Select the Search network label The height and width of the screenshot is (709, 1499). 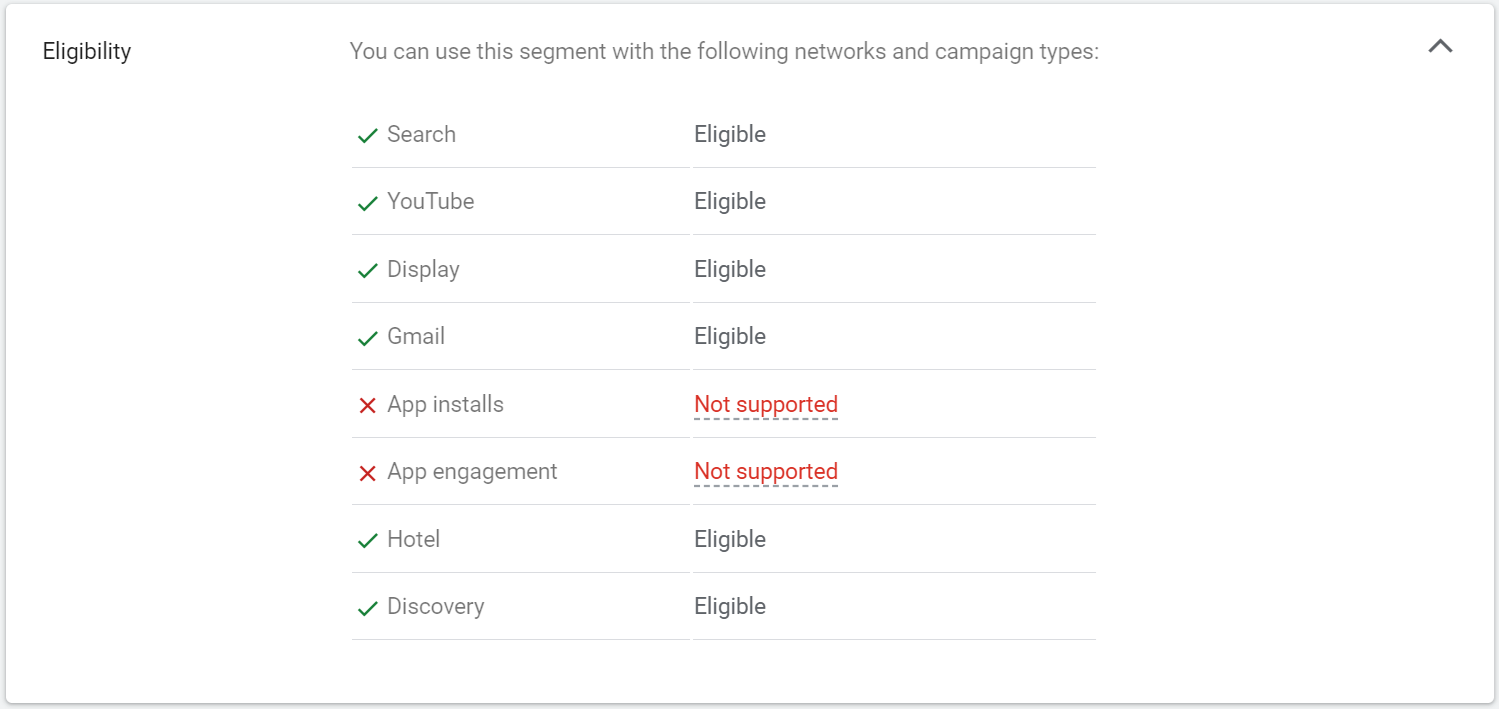point(421,134)
